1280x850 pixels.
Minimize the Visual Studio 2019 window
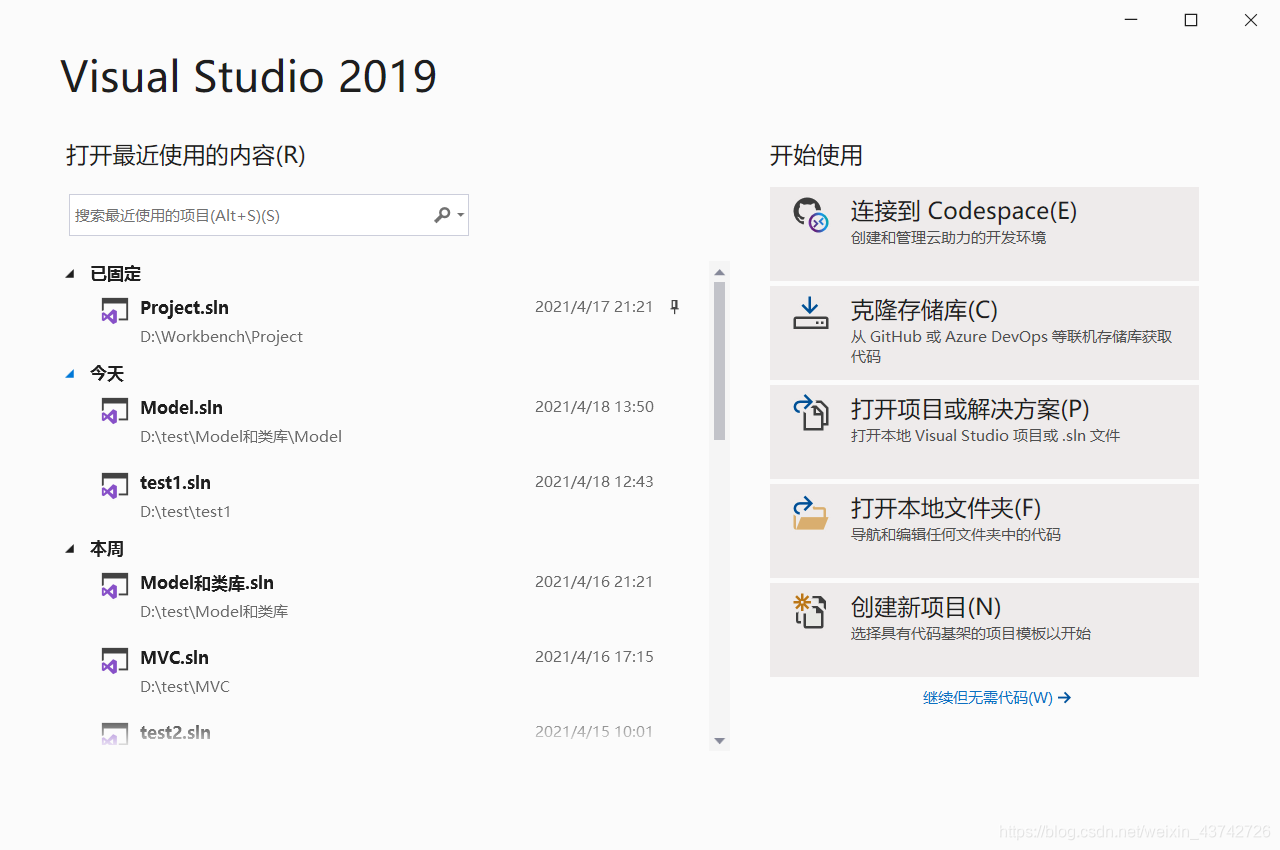click(x=1131, y=20)
